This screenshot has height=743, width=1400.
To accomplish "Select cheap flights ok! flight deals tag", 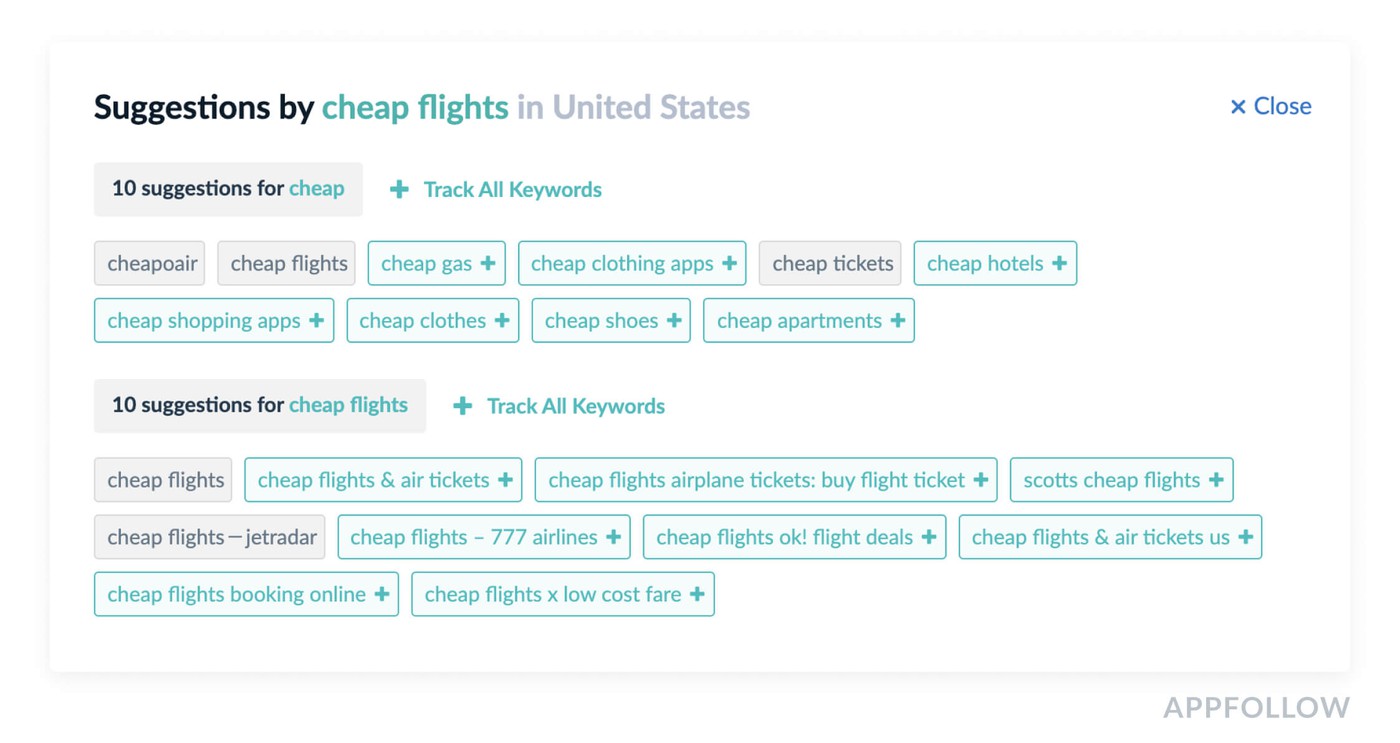I will pos(783,537).
